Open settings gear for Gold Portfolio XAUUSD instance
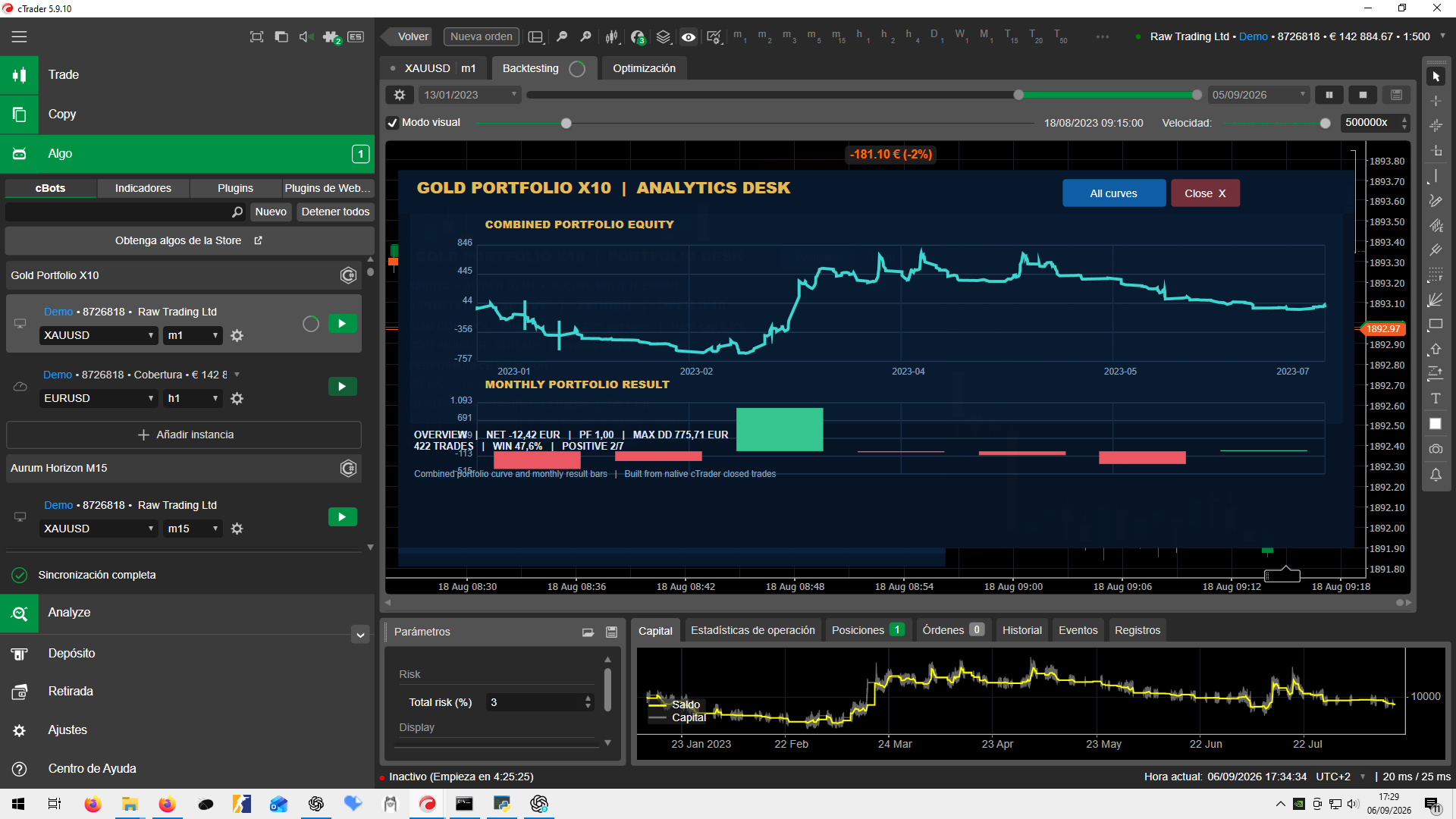The width and height of the screenshot is (1456, 819). (x=237, y=335)
